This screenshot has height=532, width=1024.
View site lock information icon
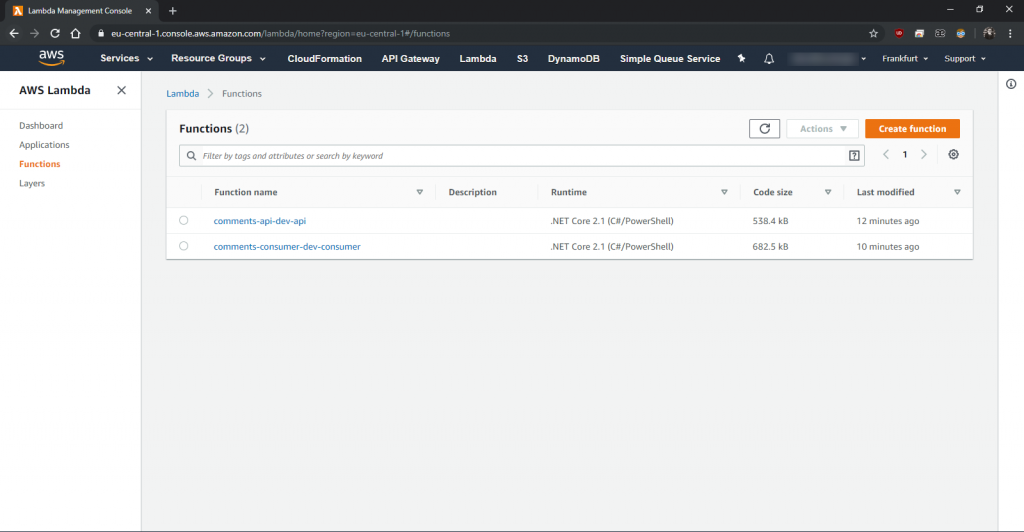click(x=101, y=33)
